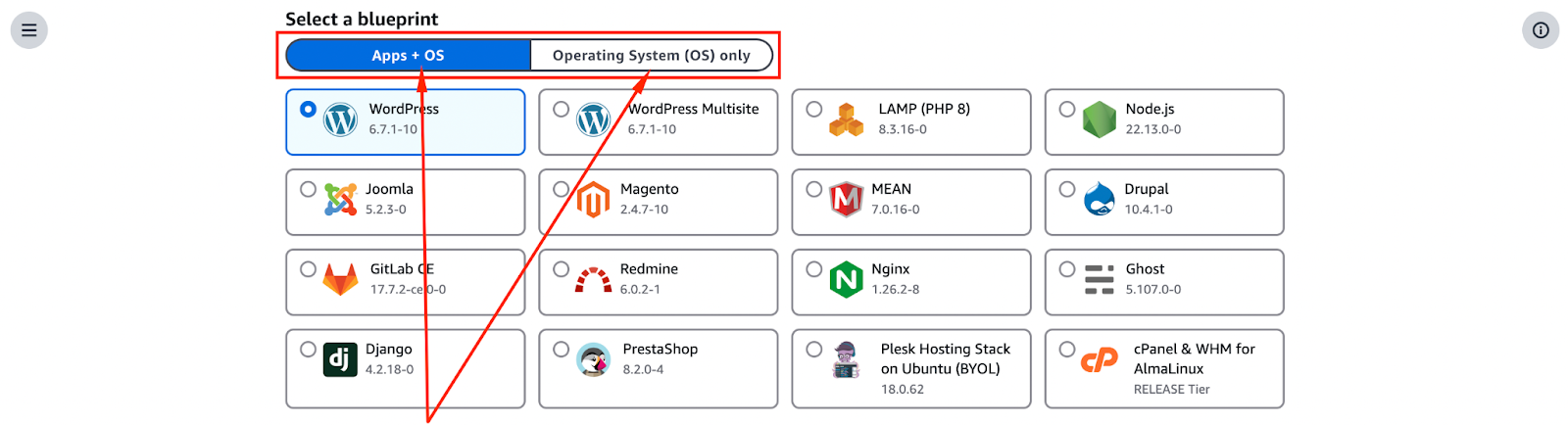The image size is (1568, 425).
Task: Click the PrestaShop penguin icon
Action: [594, 360]
